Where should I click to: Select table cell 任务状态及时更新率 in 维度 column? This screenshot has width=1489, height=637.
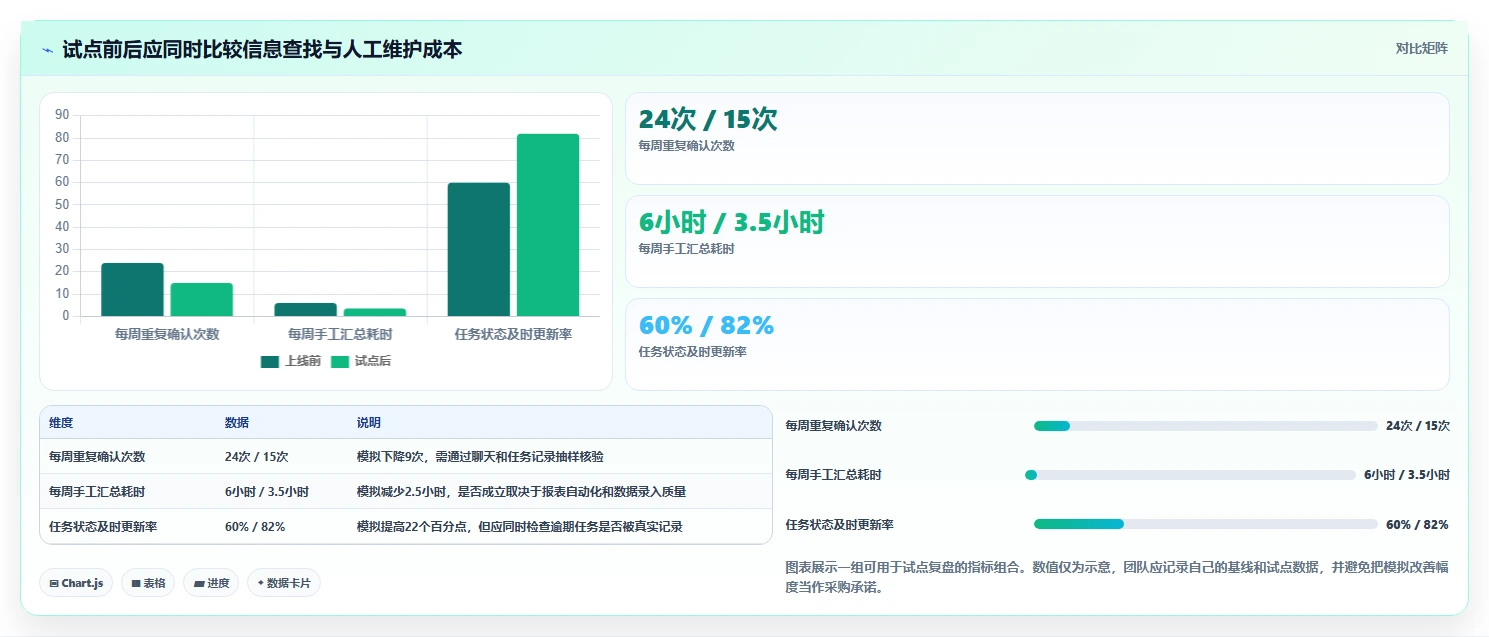pyautogui.click(x=103, y=526)
